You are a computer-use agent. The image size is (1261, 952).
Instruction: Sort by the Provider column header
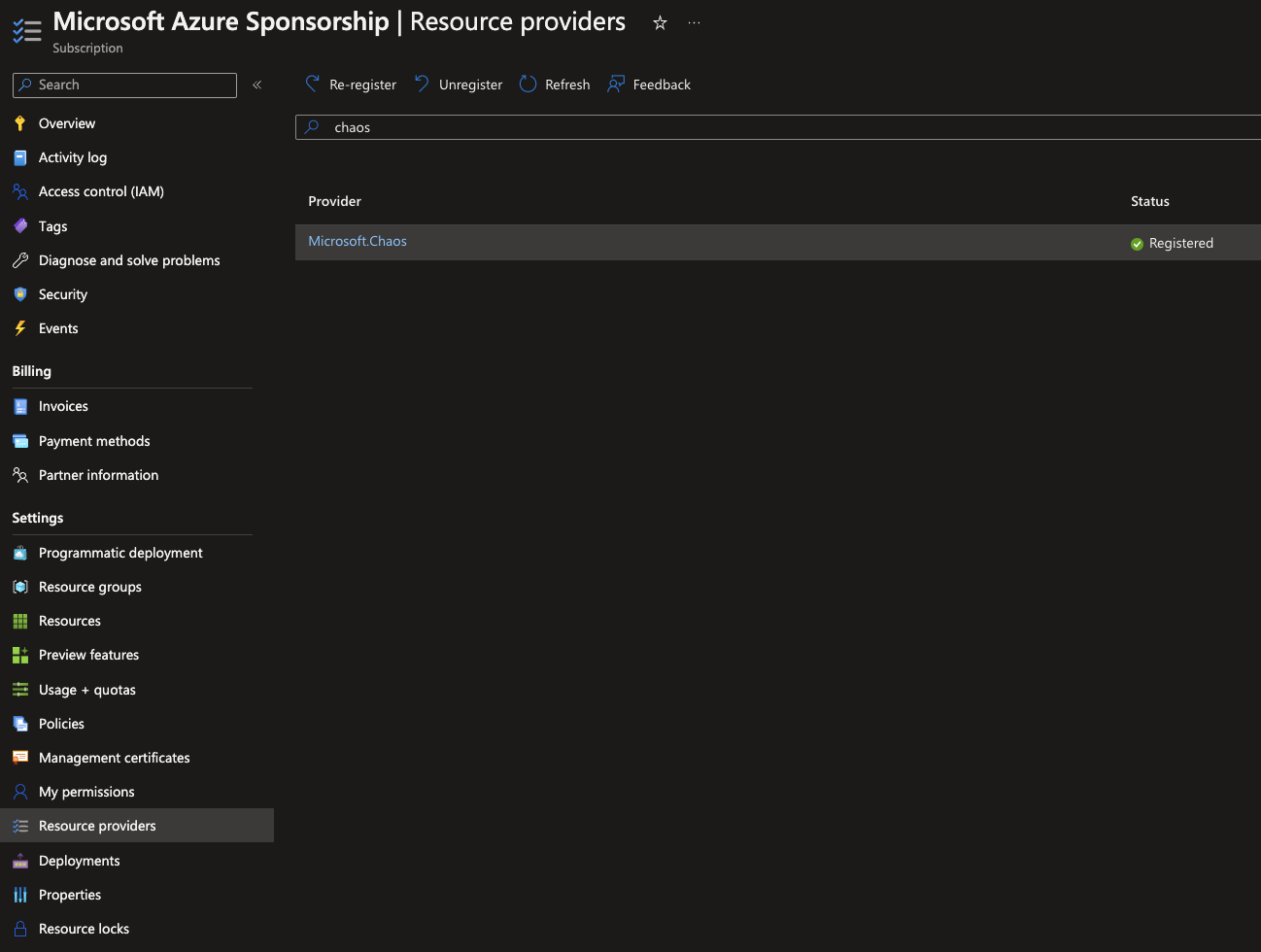(x=335, y=201)
